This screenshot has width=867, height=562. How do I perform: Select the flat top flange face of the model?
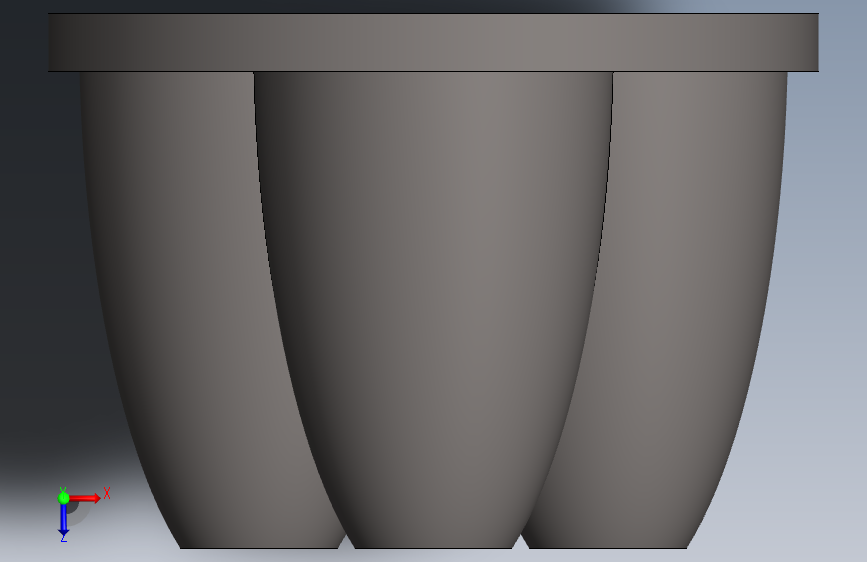(x=433, y=43)
